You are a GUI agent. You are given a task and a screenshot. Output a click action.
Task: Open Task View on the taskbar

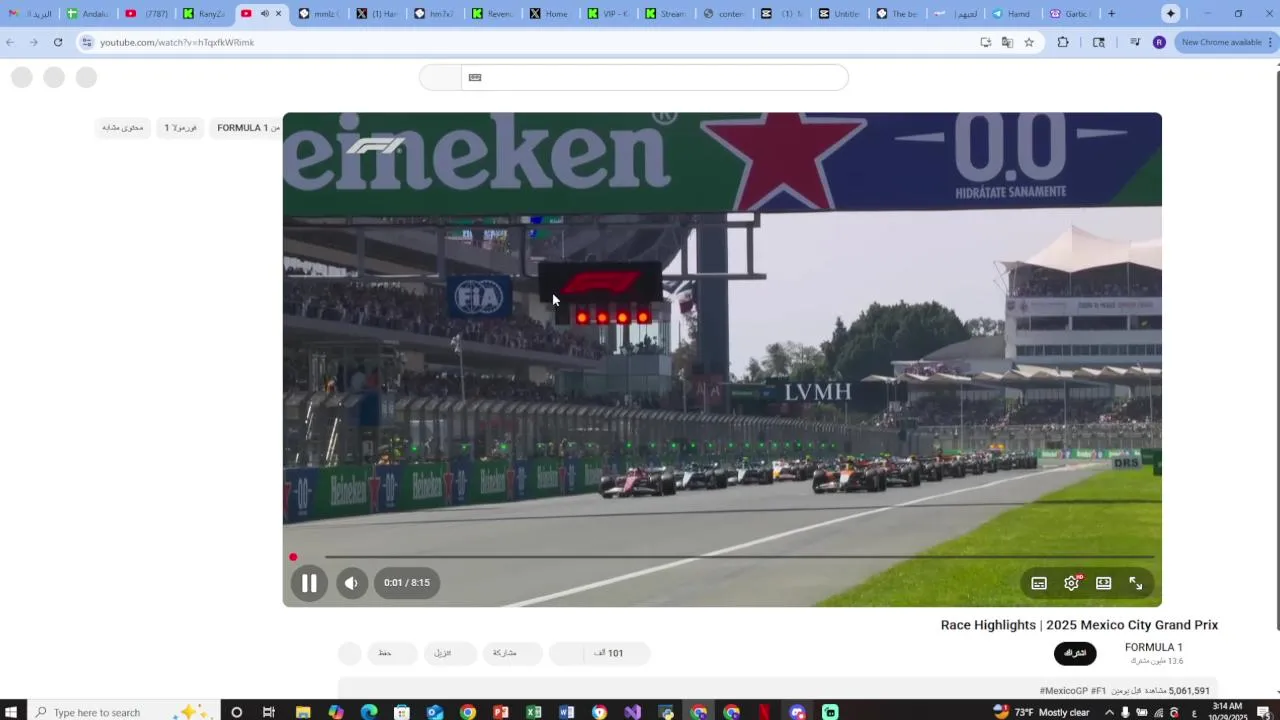point(269,712)
